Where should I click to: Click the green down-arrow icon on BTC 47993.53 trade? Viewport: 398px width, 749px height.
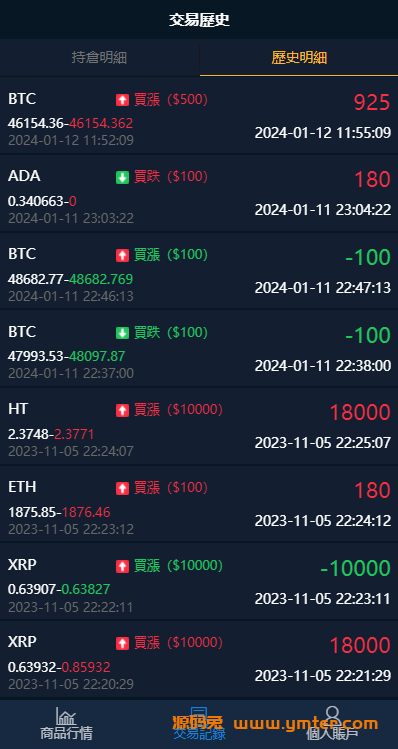[122, 333]
